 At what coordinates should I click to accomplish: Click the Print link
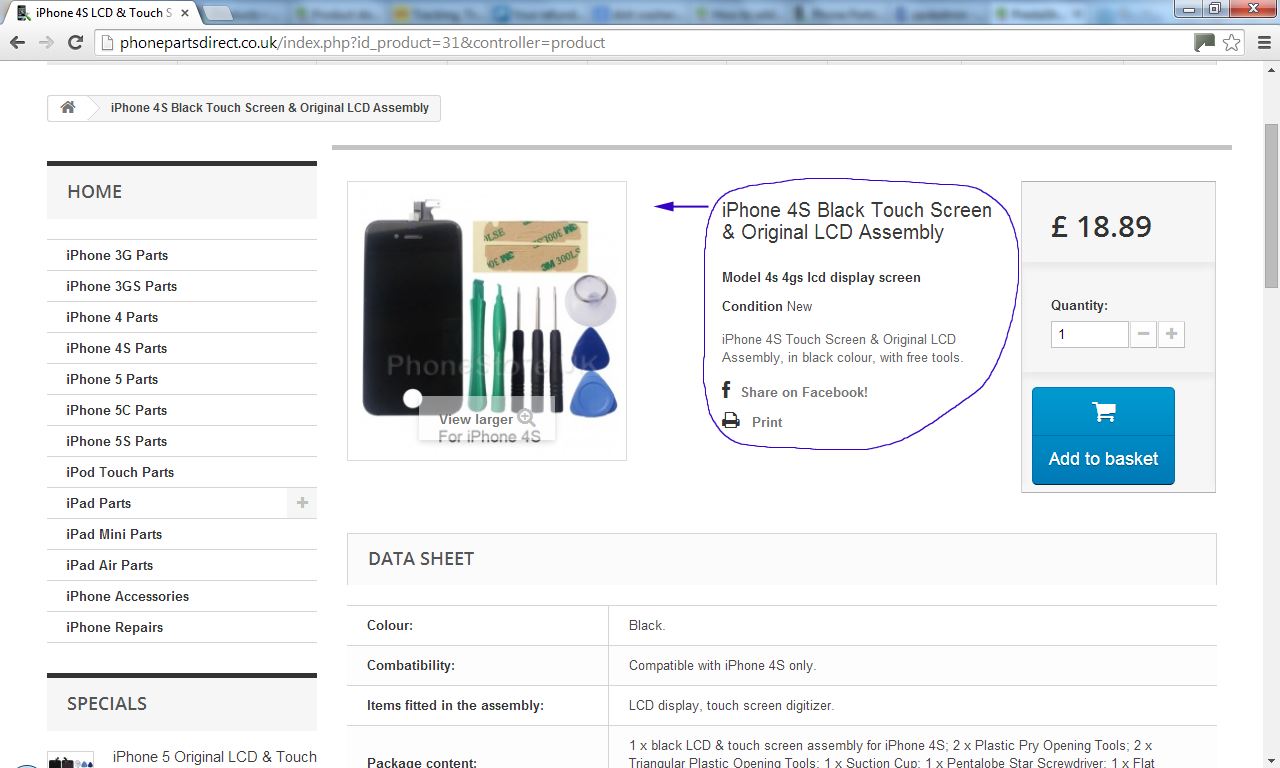[x=767, y=422]
